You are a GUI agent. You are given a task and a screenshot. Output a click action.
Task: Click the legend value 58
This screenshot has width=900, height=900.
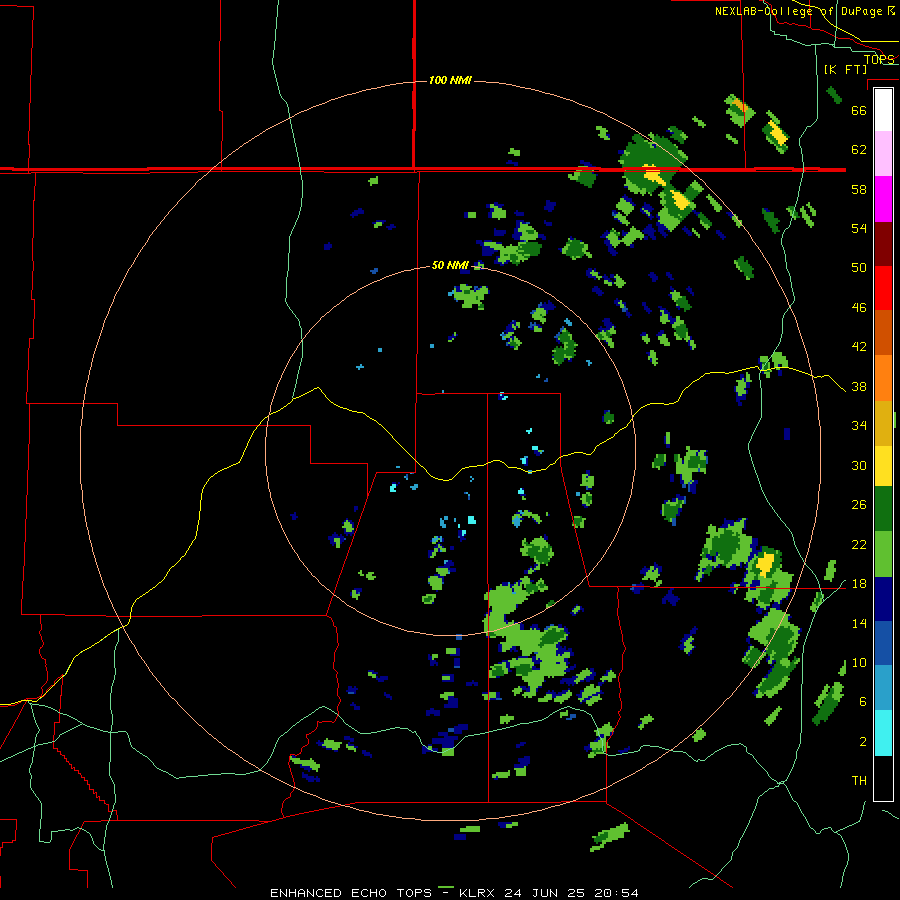859,189
